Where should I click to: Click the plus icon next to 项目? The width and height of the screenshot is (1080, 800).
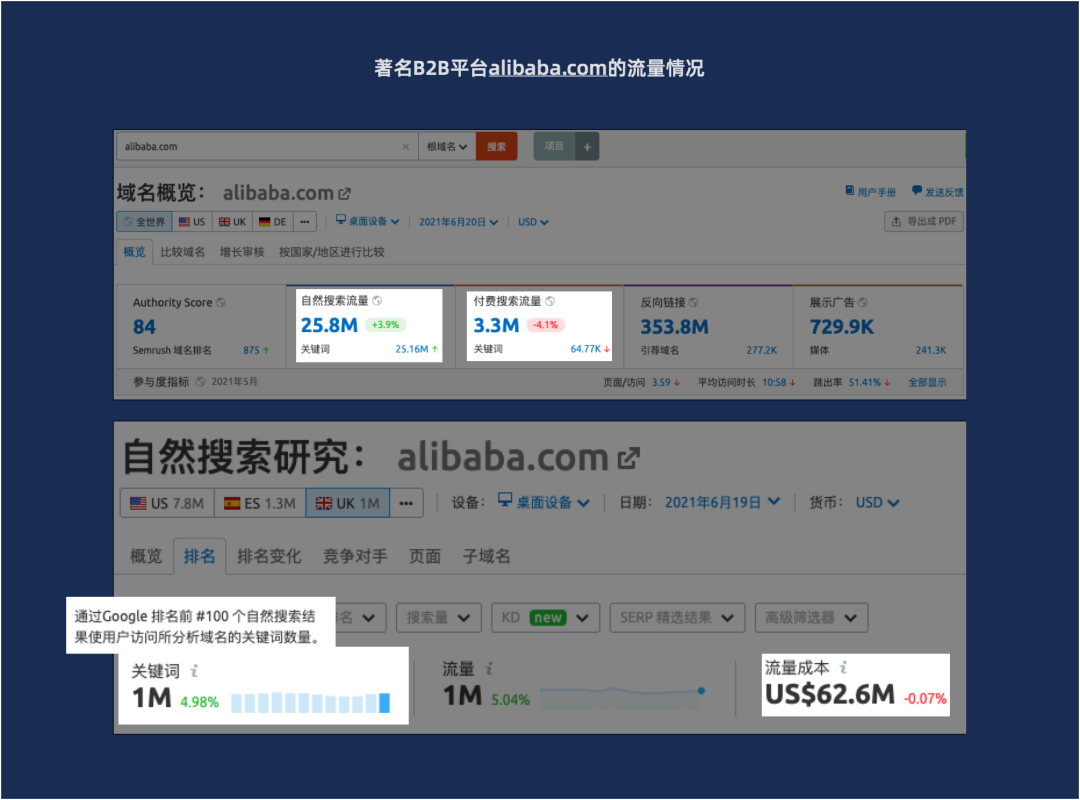(587, 147)
